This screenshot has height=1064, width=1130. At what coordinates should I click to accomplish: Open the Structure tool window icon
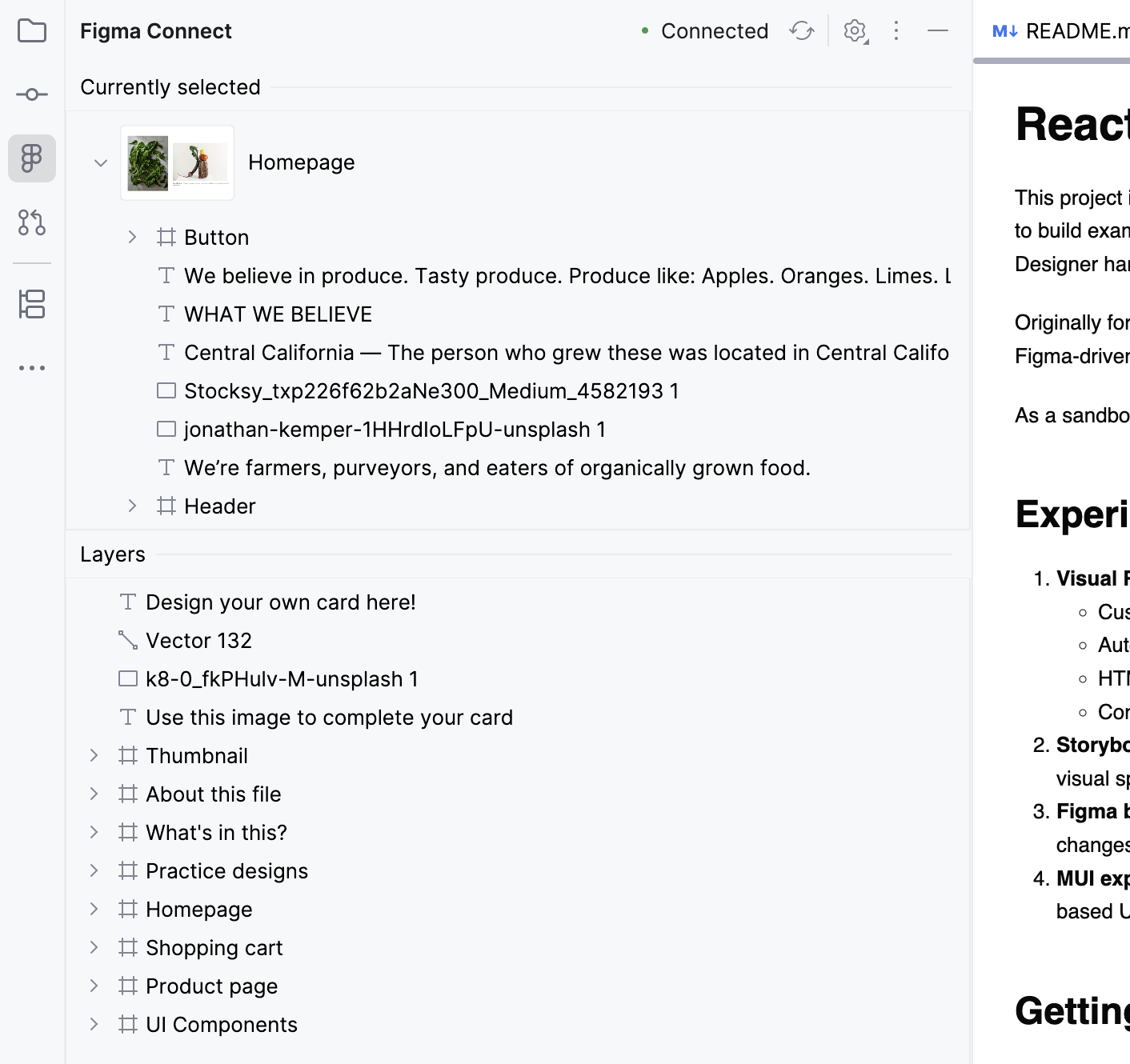[x=32, y=304]
